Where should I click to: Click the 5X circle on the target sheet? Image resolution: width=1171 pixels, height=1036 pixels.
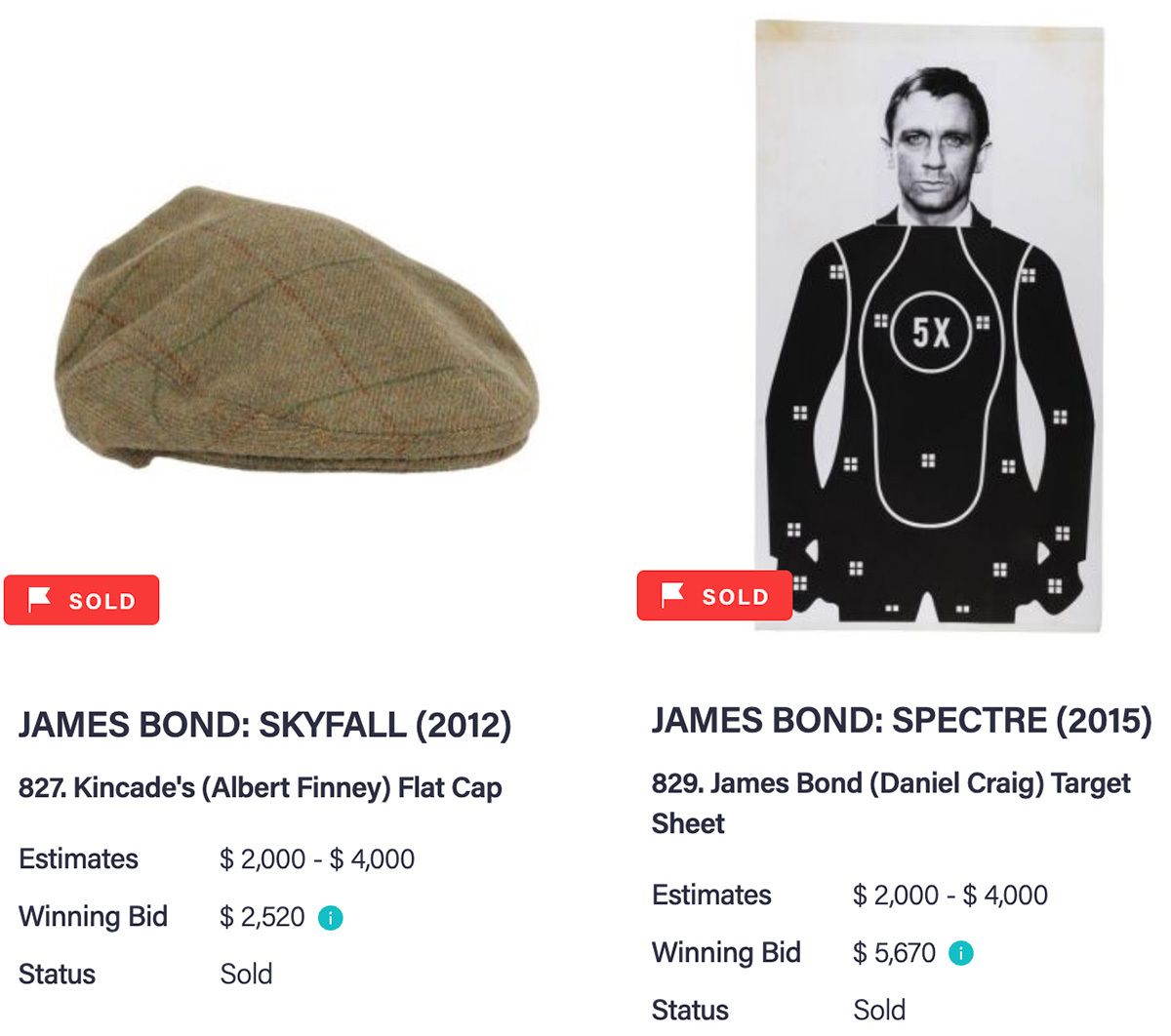[931, 332]
